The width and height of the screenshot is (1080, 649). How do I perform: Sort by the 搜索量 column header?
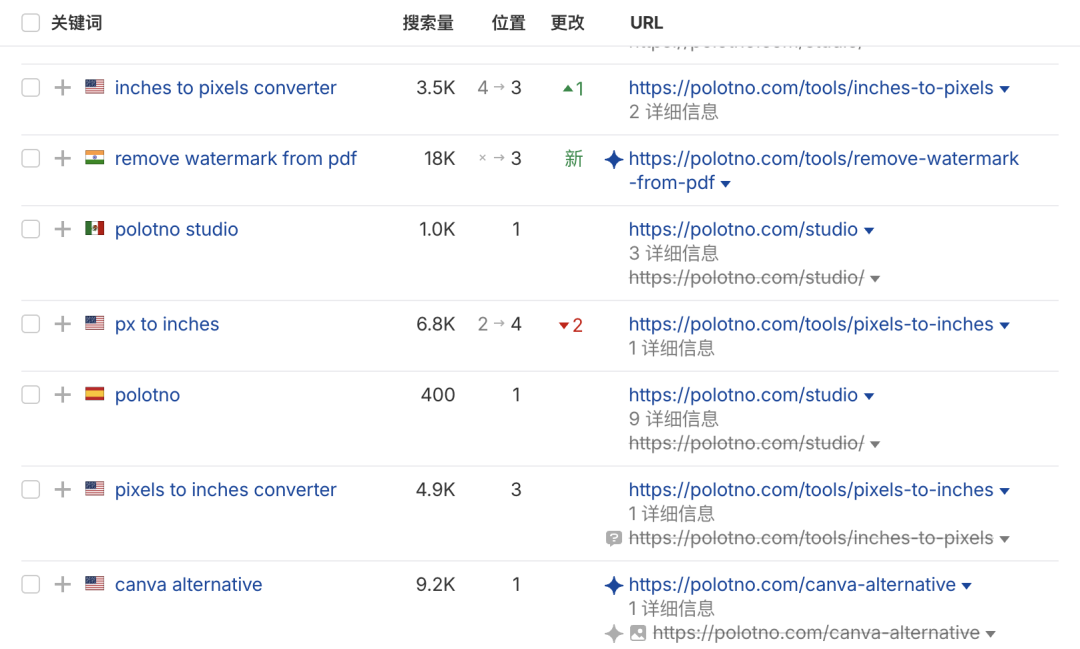428,23
